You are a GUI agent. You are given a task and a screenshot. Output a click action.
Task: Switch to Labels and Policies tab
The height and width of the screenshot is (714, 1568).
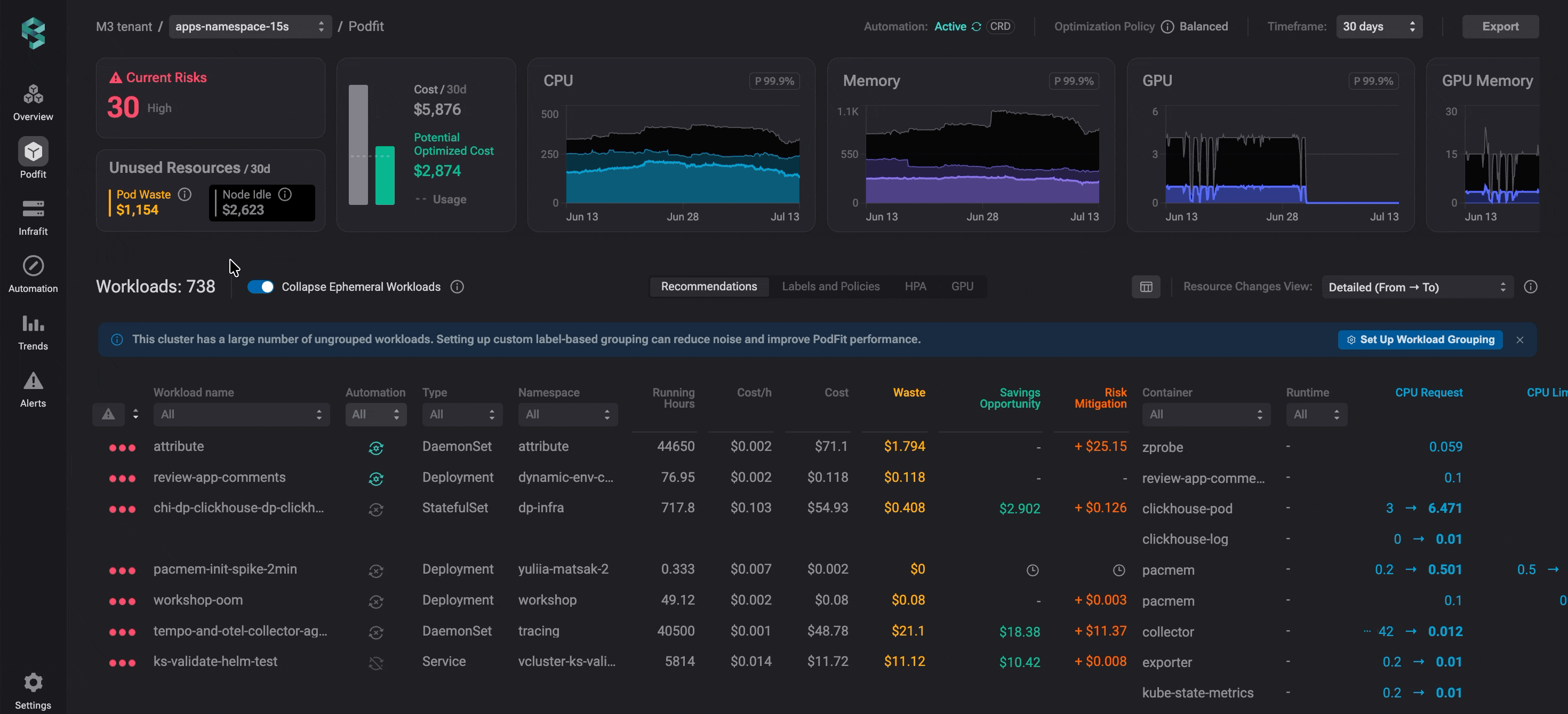[831, 287]
